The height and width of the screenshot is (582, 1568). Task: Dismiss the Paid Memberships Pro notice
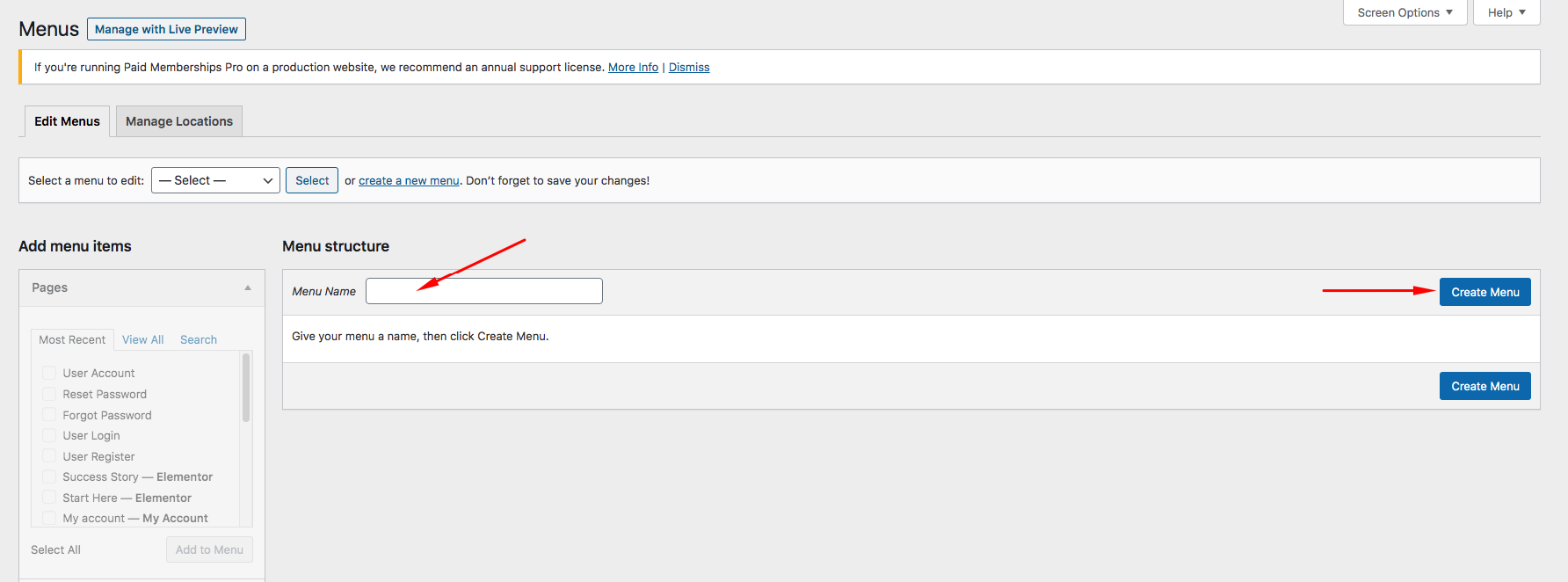tap(689, 67)
